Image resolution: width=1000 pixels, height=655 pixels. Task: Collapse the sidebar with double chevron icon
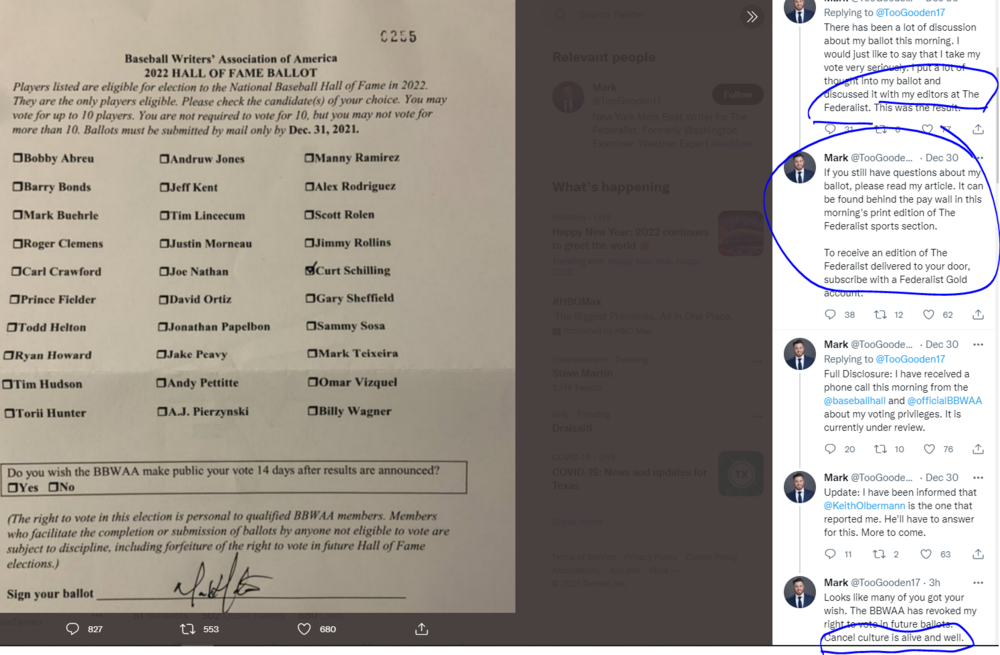[752, 17]
